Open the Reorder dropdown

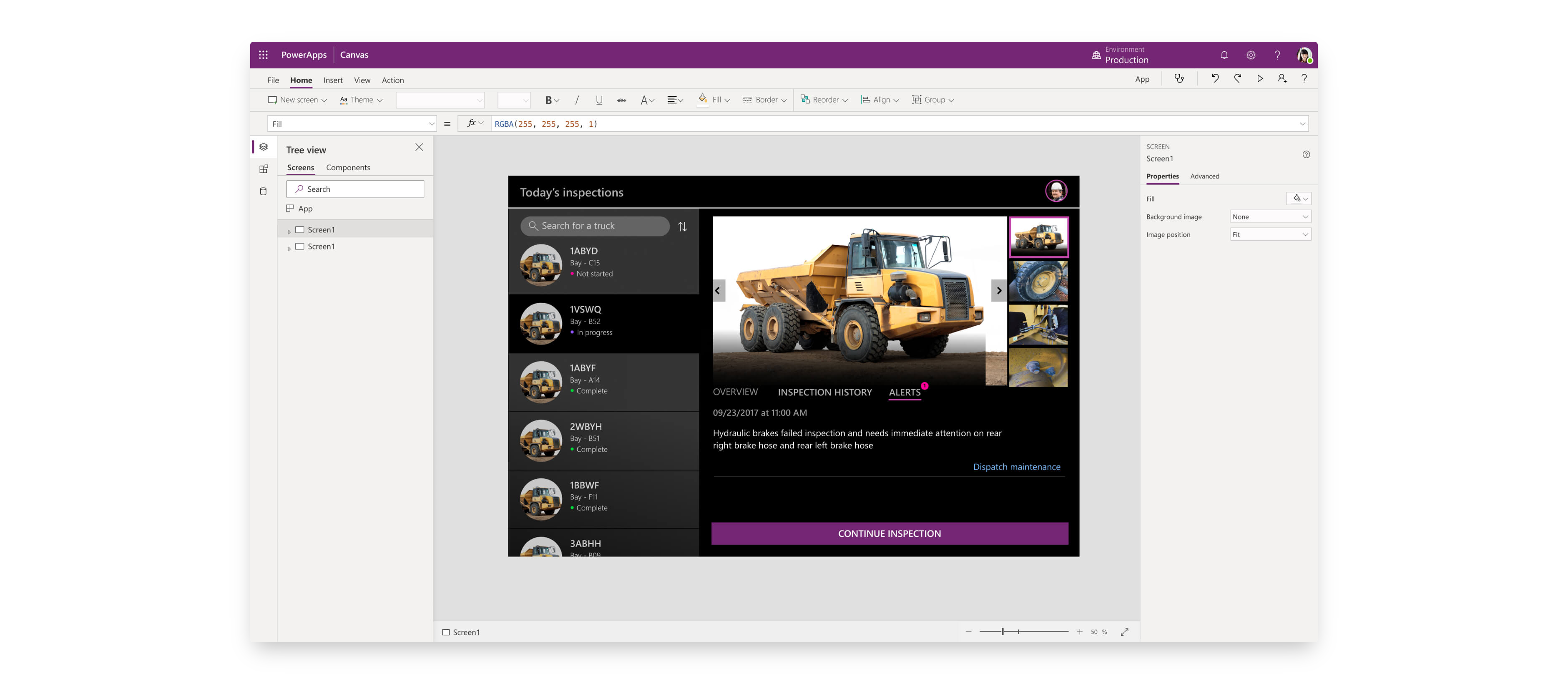(x=824, y=100)
